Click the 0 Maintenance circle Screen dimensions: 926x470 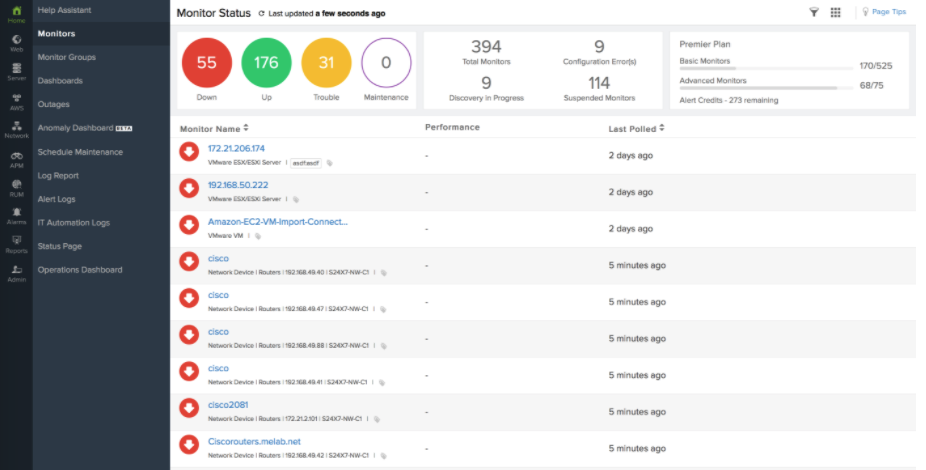click(386, 63)
